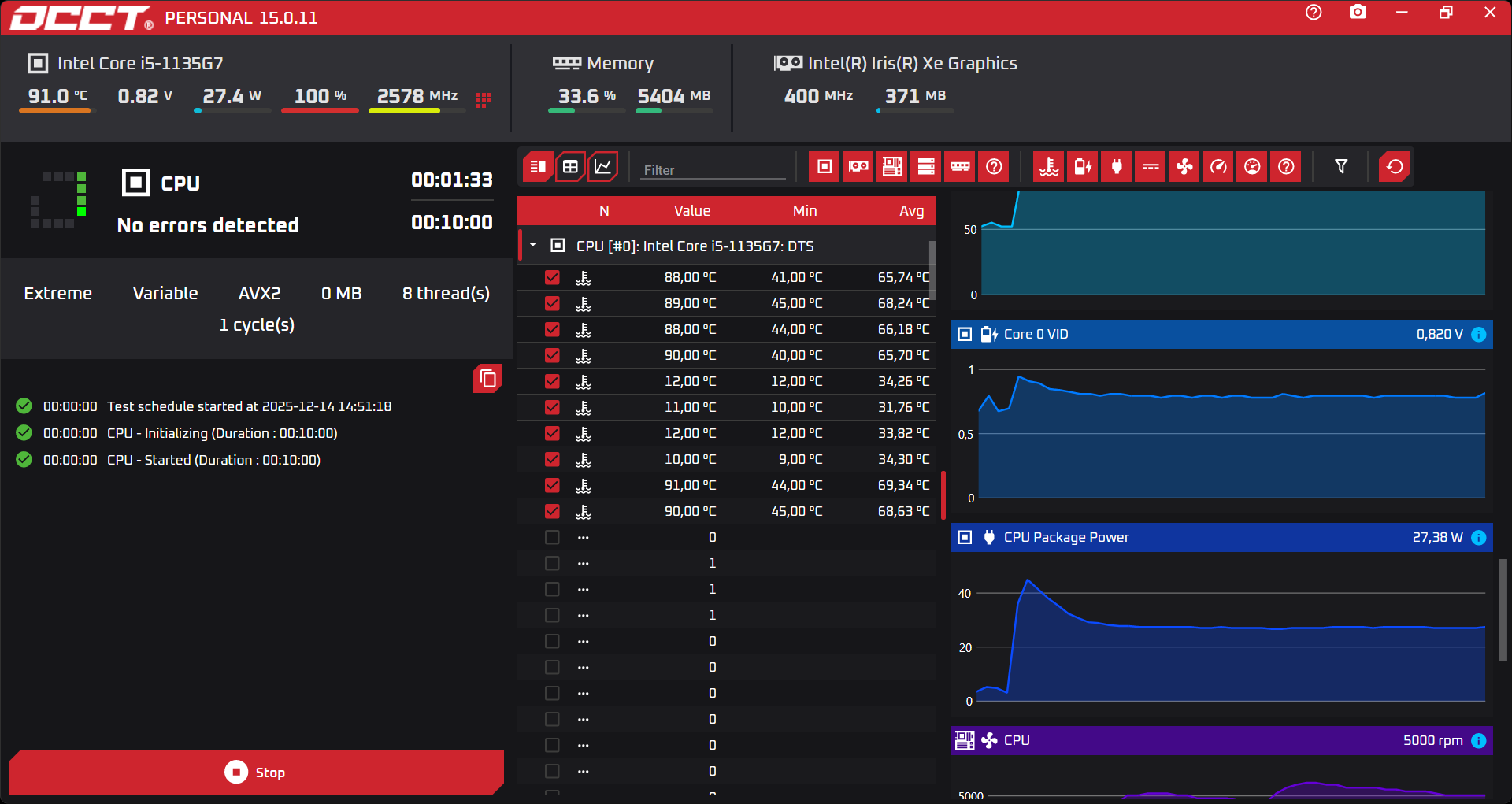Toggle the temperature sensor type filter
Screen dimensions: 1512x804
click(1049, 167)
